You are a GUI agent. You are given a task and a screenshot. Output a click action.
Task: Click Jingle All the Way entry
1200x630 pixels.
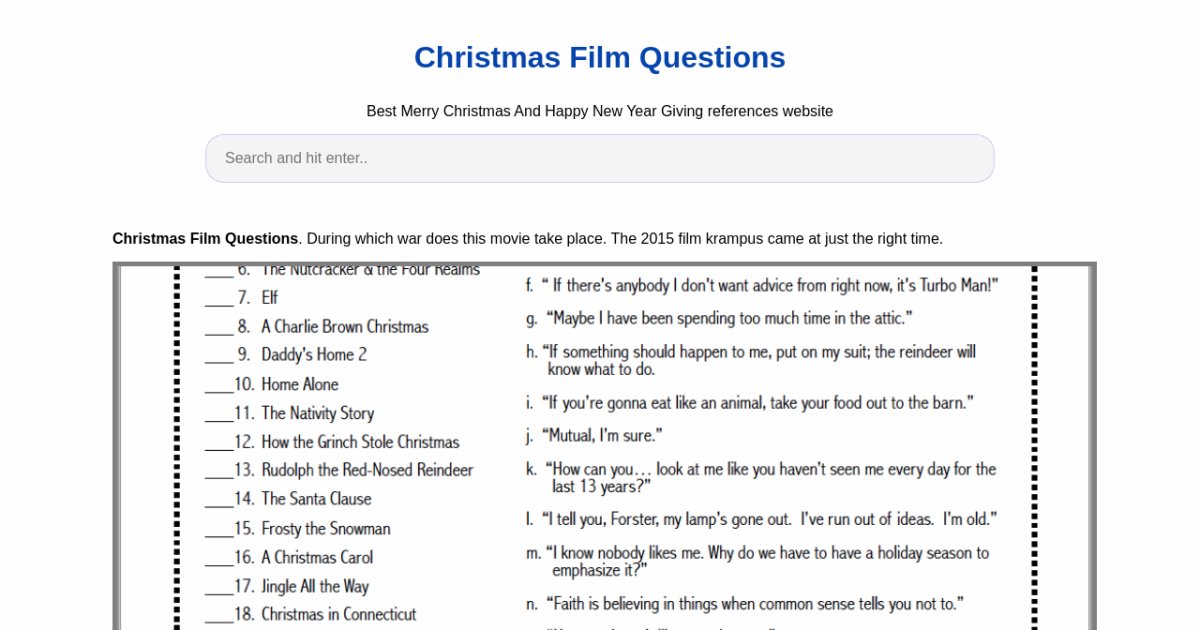coord(315,587)
